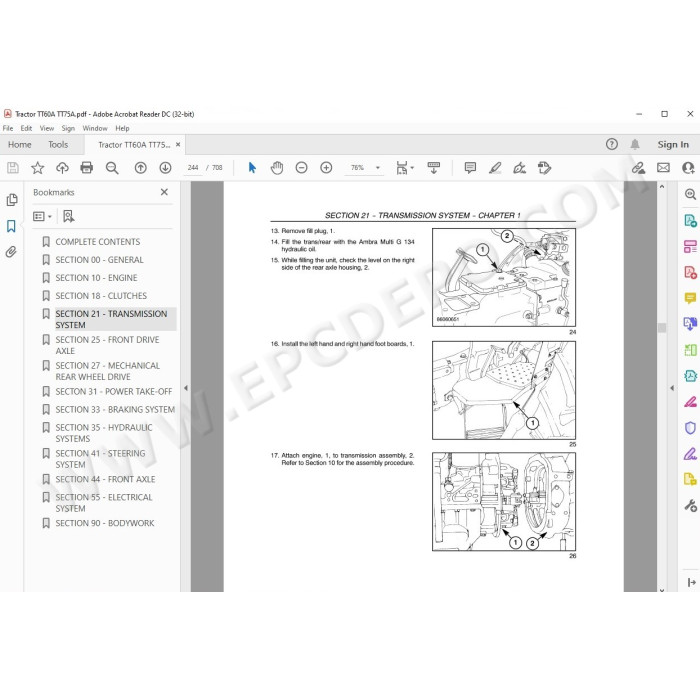Jump to SECTION 10 - ENGINE
Image resolution: width=700 pixels, height=700 pixels.
[x=96, y=278]
